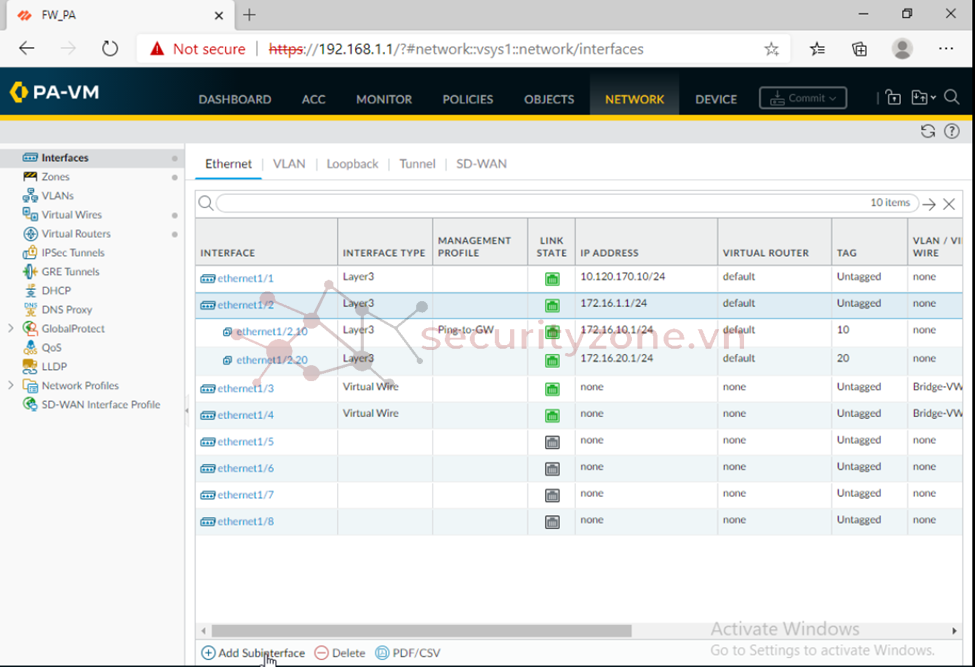The image size is (975, 667).
Task: Click link state icon for ethernet1/1
Action: (x=552, y=279)
